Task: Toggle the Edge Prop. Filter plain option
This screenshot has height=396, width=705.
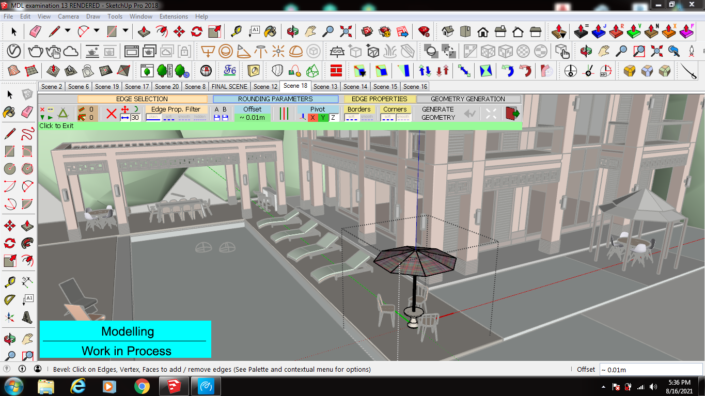Action: [153, 118]
